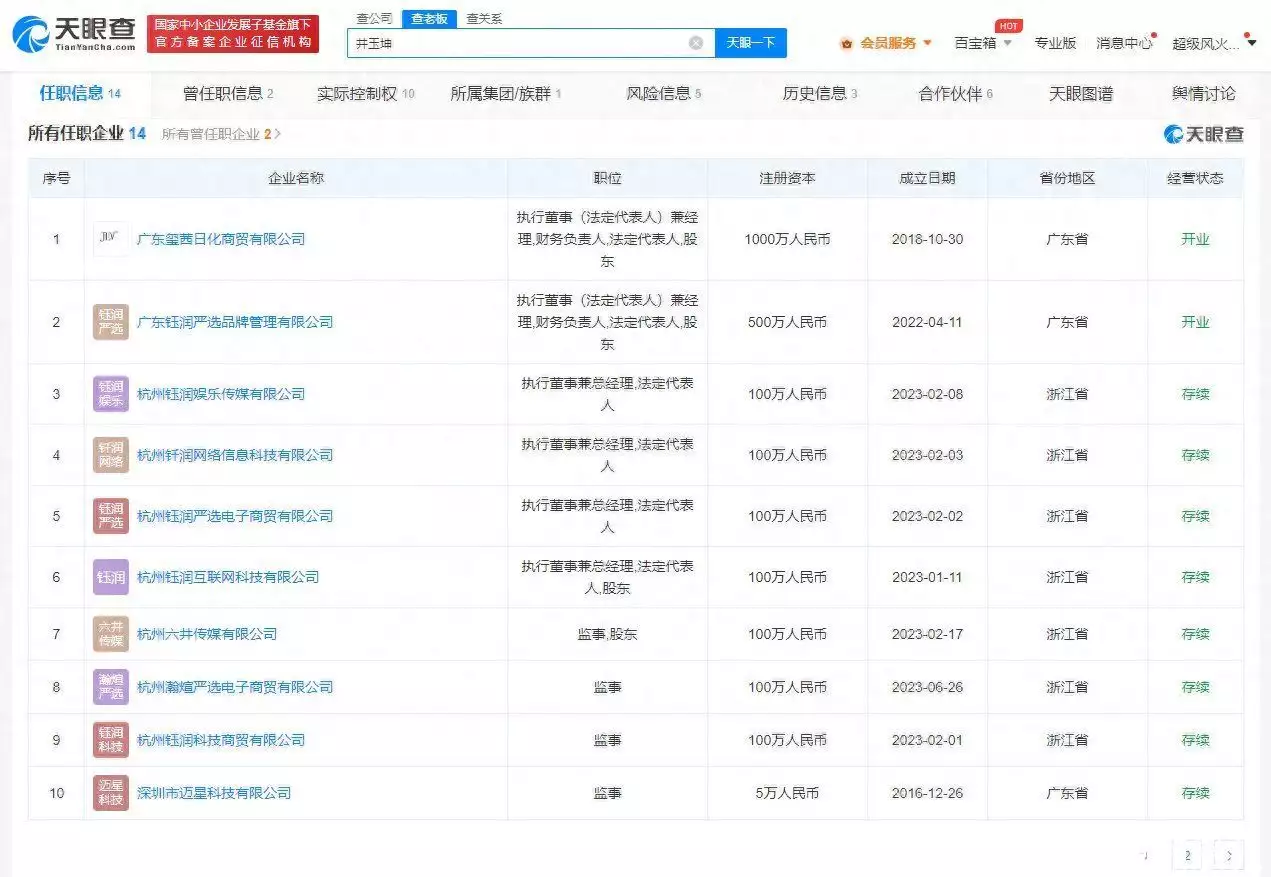Screen dimensions: 1271x877
Task: Expand the 会员服务 dropdown
Action: [927, 43]
